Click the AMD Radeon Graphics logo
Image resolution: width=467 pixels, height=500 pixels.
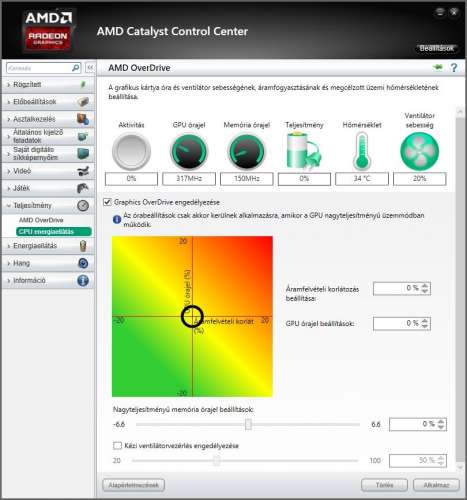pyautogui.click(x=48, y=31)
